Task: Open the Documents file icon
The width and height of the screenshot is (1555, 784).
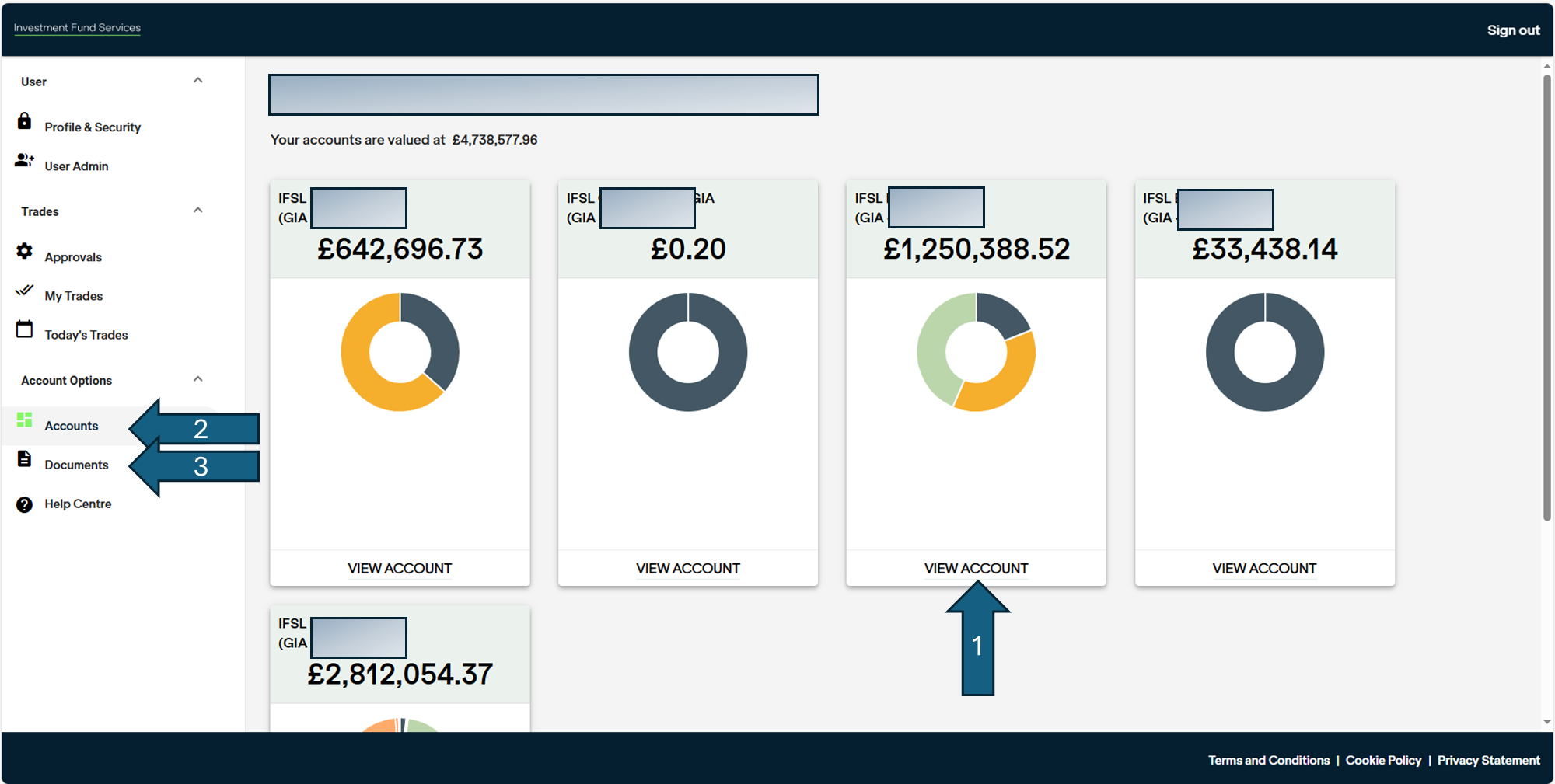Action: point(25,458)
